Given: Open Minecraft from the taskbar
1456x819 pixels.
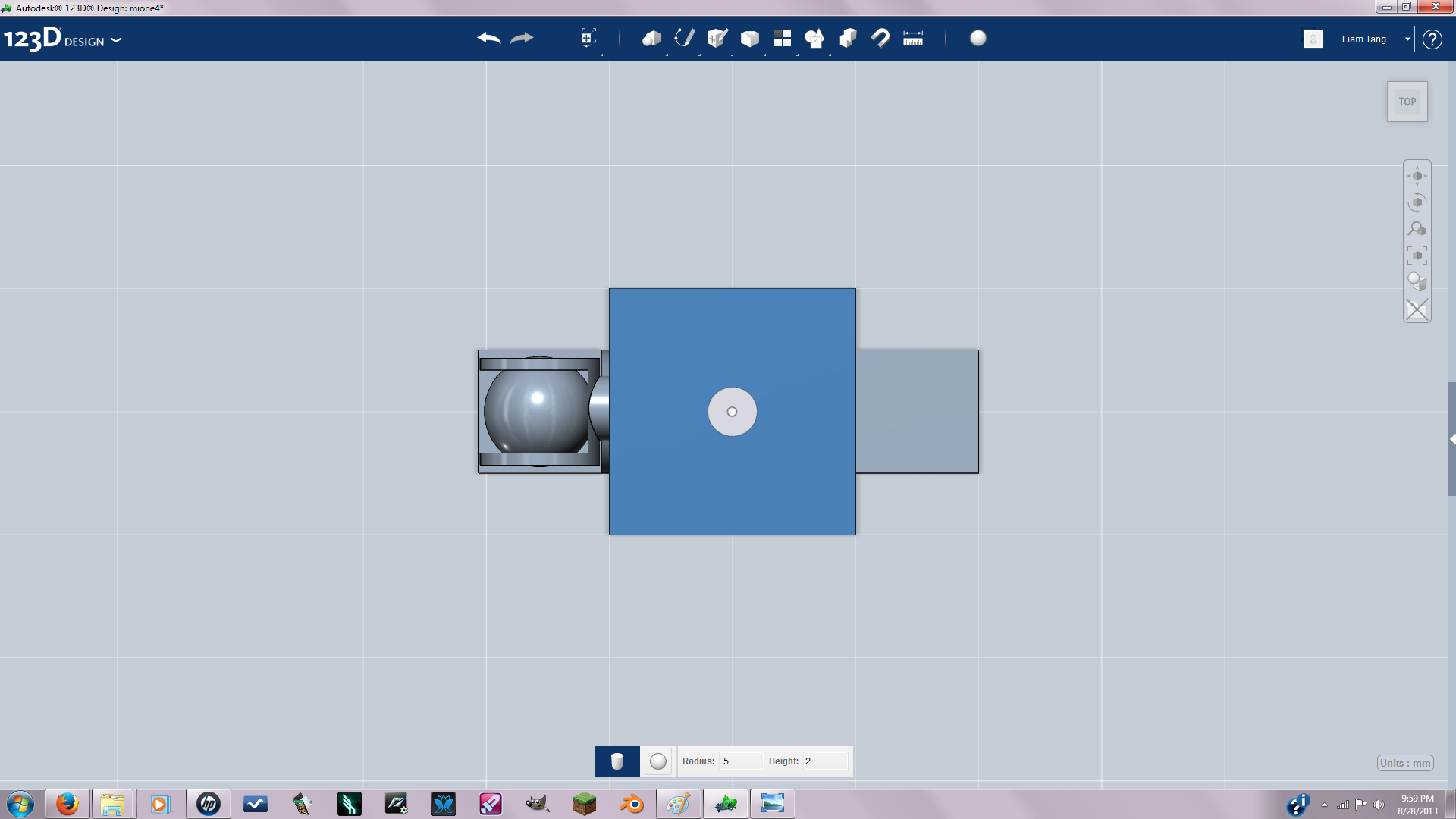Looking at the screenshot, I should coord(584,804).
